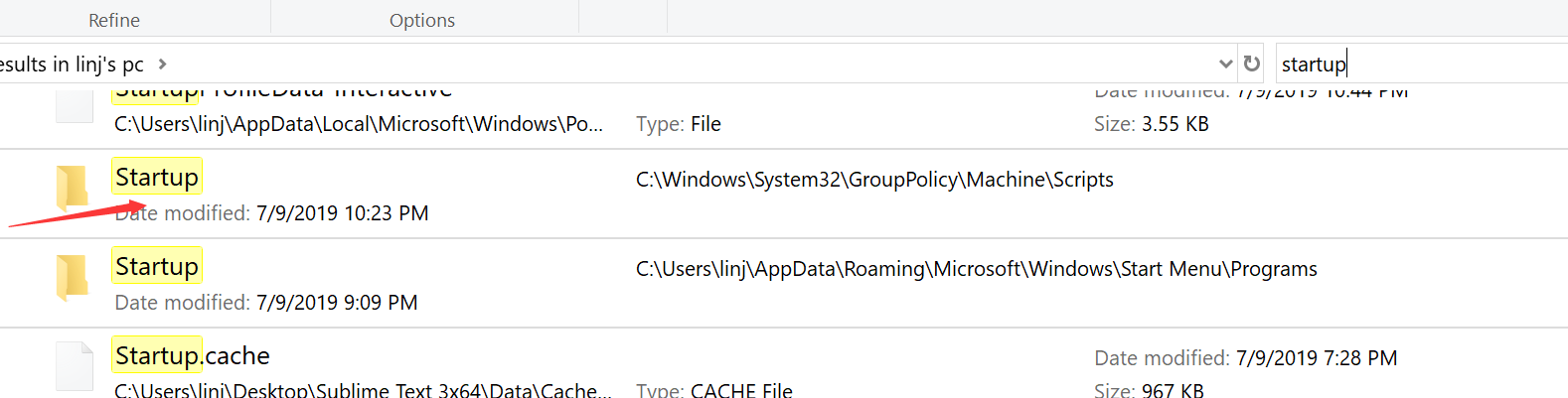Select the folder icon for the Start Menu Programs Startup
Screen dimensions: 1568x398
(x=73, y=276)
